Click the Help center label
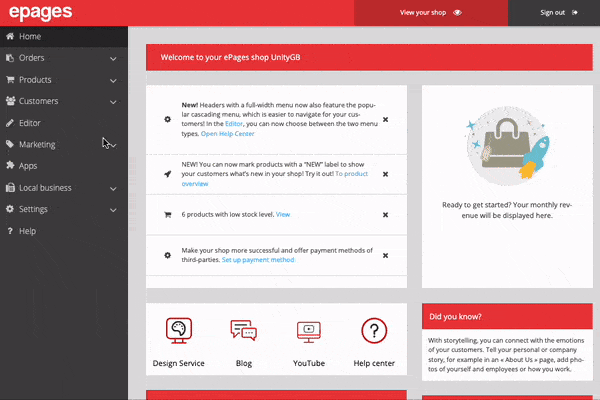 pyautogui.click(x=374, y=363)
